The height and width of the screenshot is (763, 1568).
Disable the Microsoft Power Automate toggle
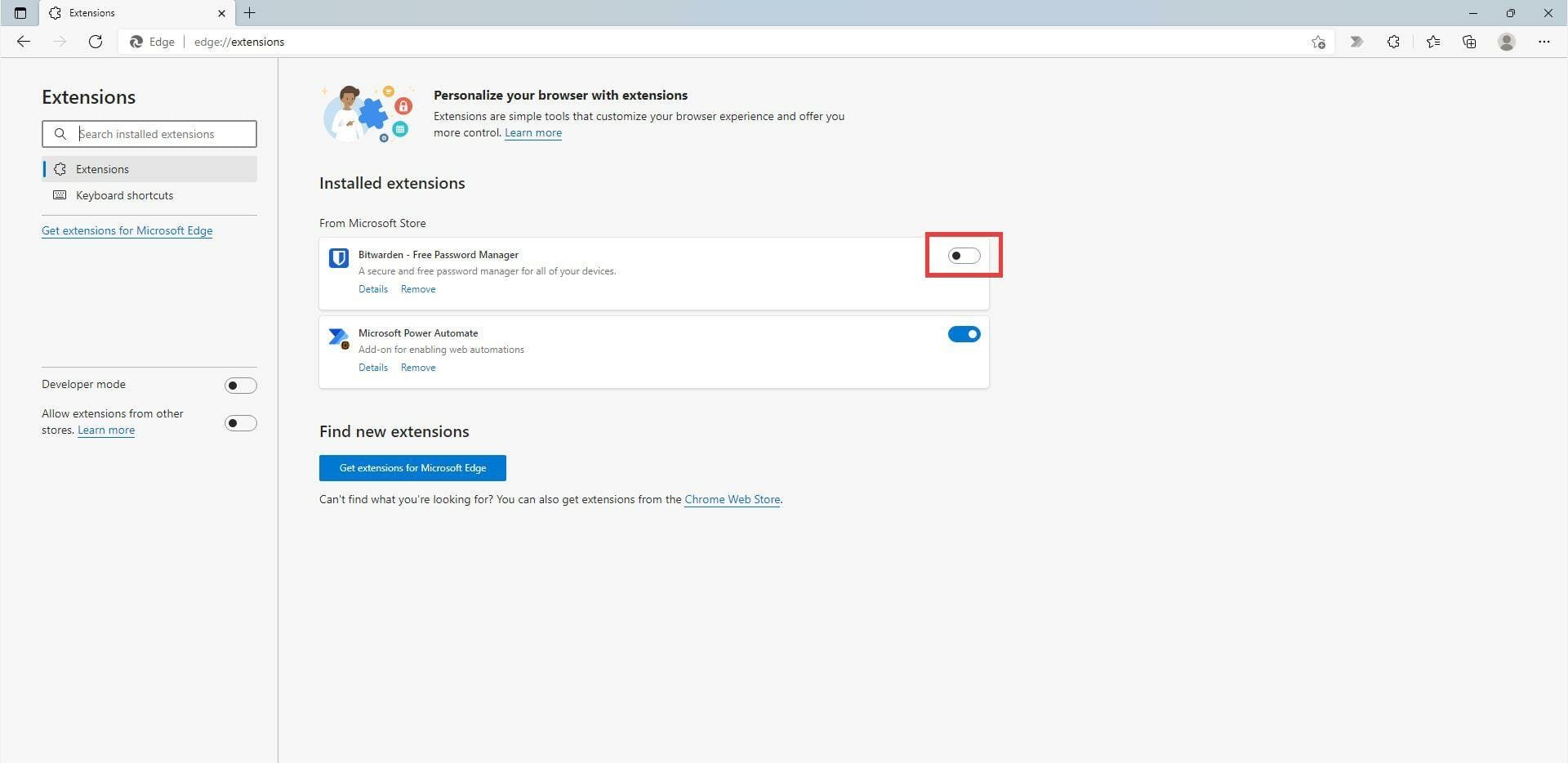pos(964,334)
